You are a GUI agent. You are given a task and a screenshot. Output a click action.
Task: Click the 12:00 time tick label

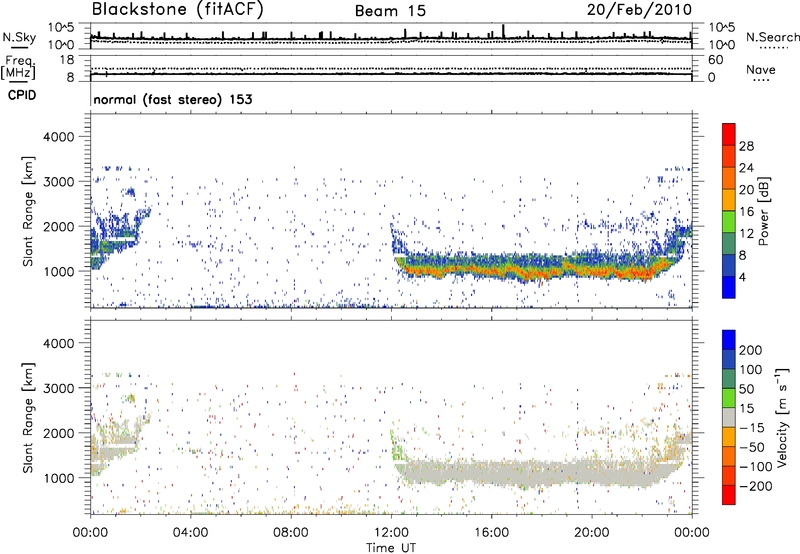tap(391, 533)
